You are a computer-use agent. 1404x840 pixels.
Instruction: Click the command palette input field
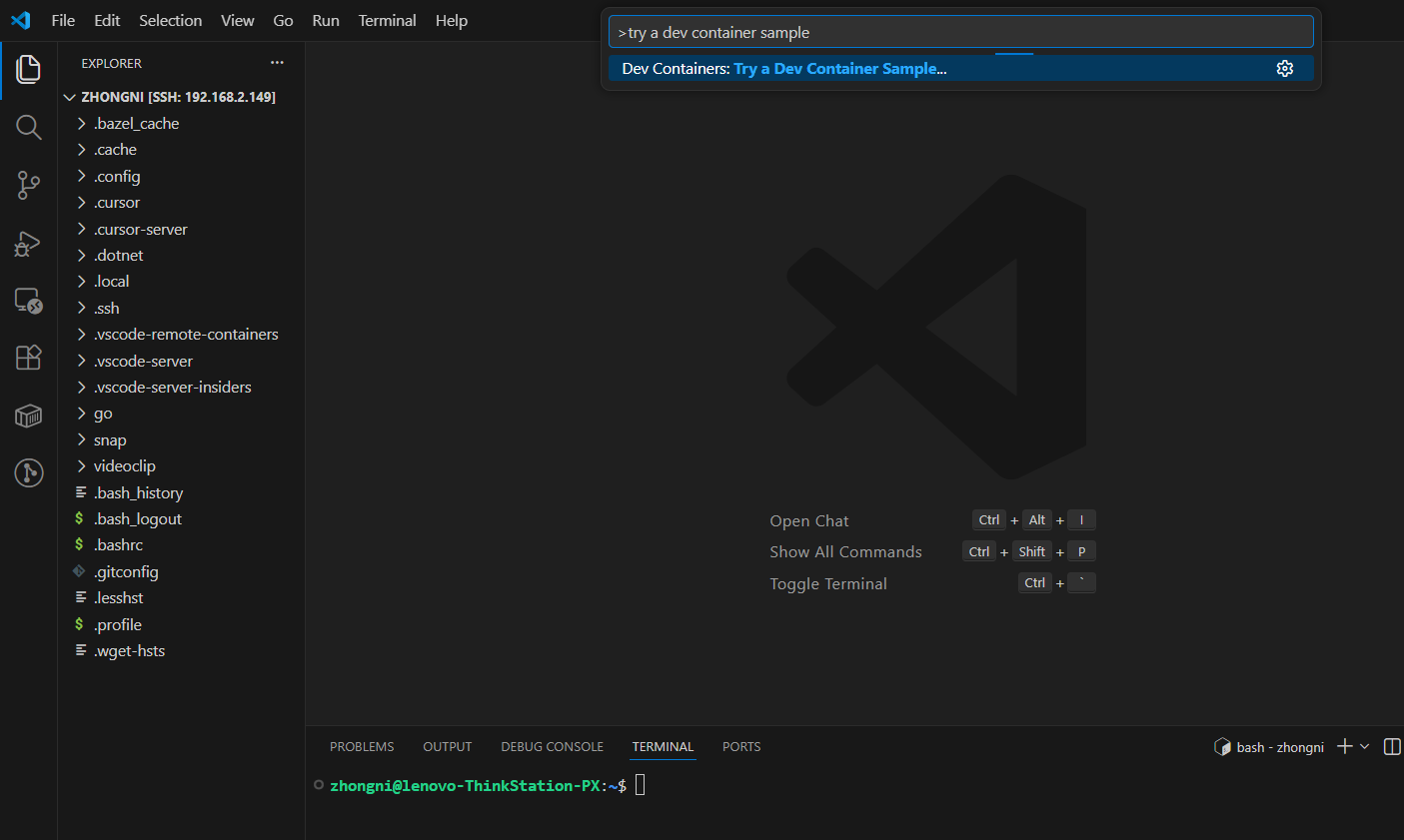tap(960, 32)
